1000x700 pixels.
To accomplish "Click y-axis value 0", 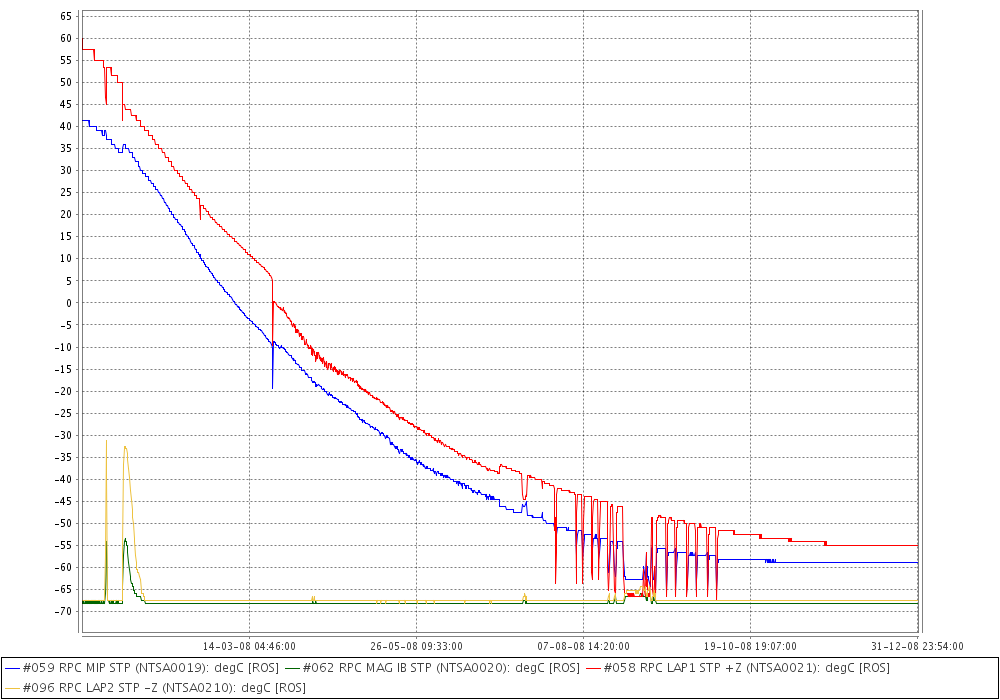I will point(69,303).
